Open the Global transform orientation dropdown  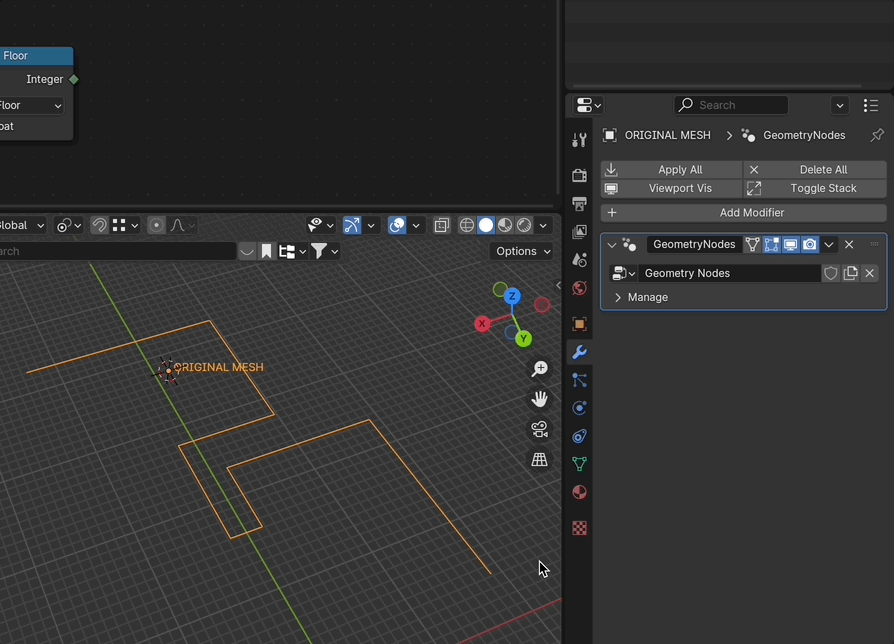(x=22, y=225)
